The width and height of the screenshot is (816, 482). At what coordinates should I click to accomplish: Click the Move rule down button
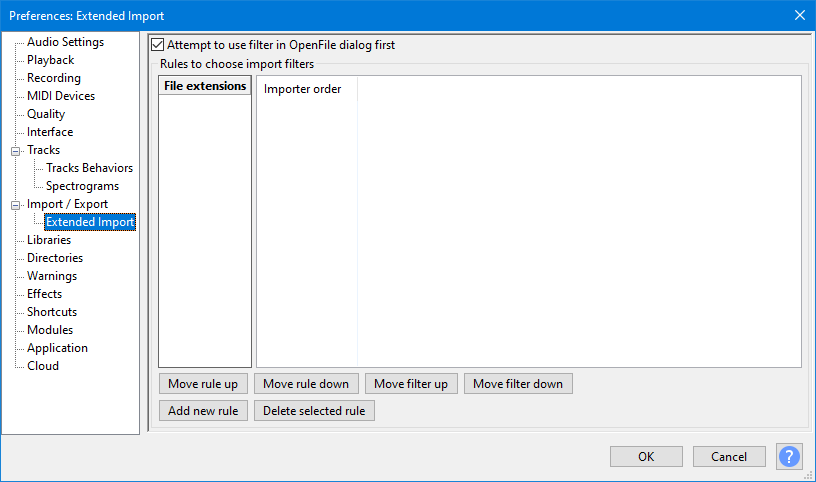[306, 384]
